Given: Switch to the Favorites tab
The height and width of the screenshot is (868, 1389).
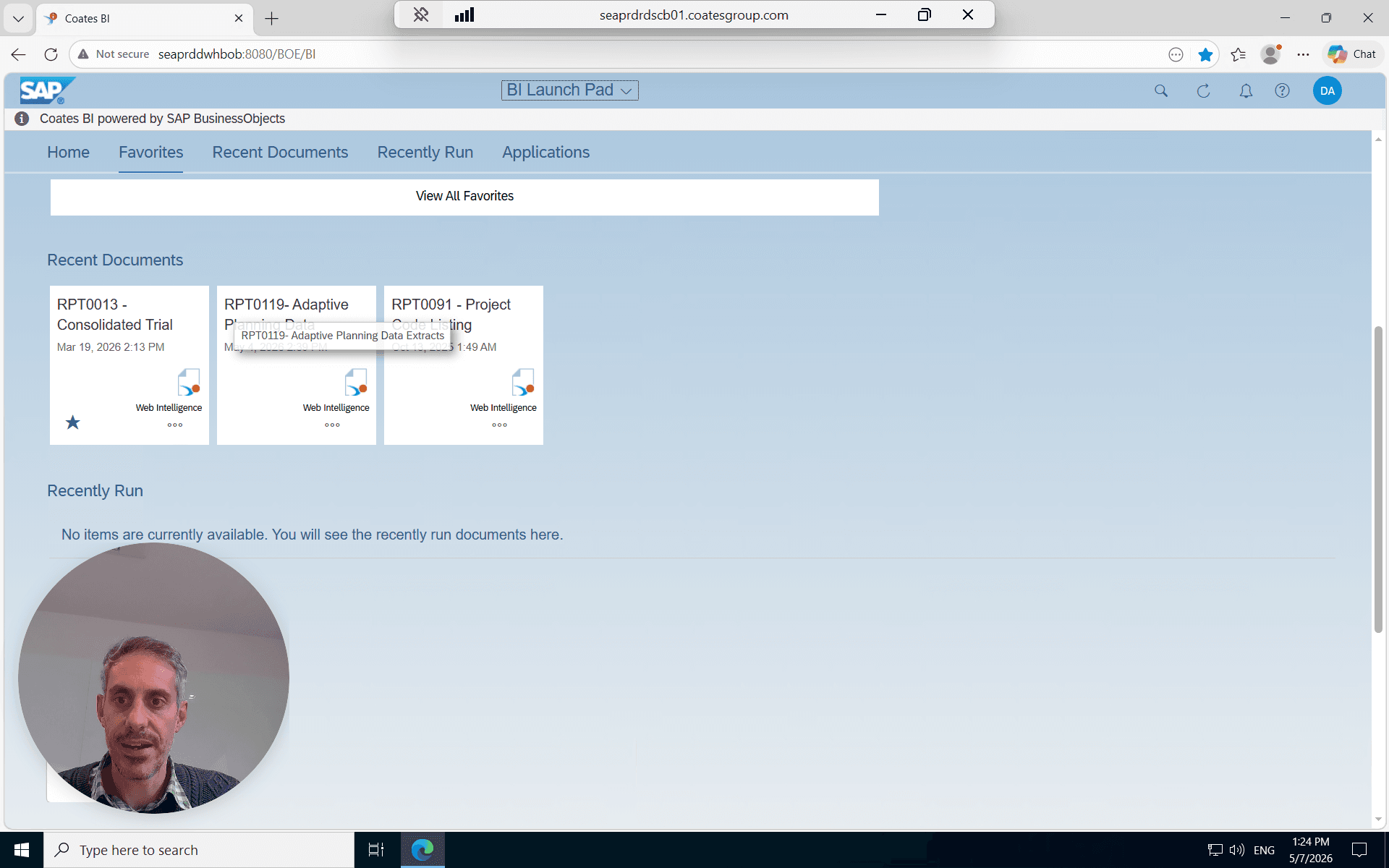Looking at the screenshot, I should pyautogui.click(x=150, y=152).
